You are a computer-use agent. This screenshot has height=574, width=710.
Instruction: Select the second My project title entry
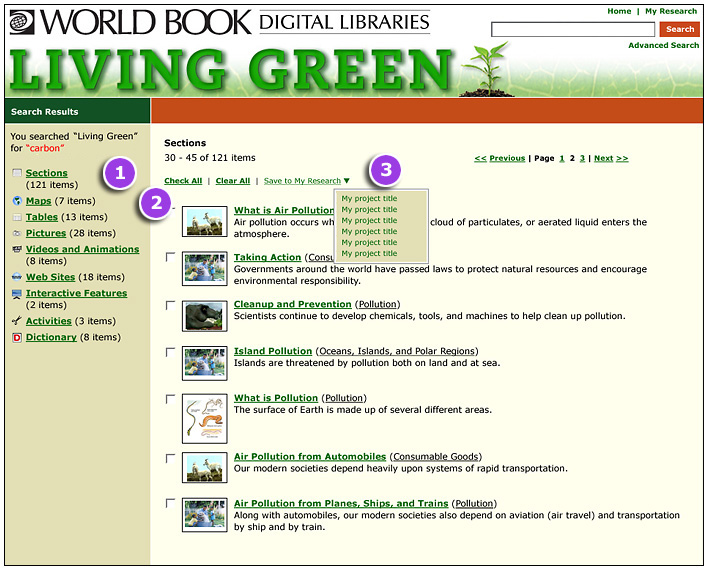click(x=369, y=209)
